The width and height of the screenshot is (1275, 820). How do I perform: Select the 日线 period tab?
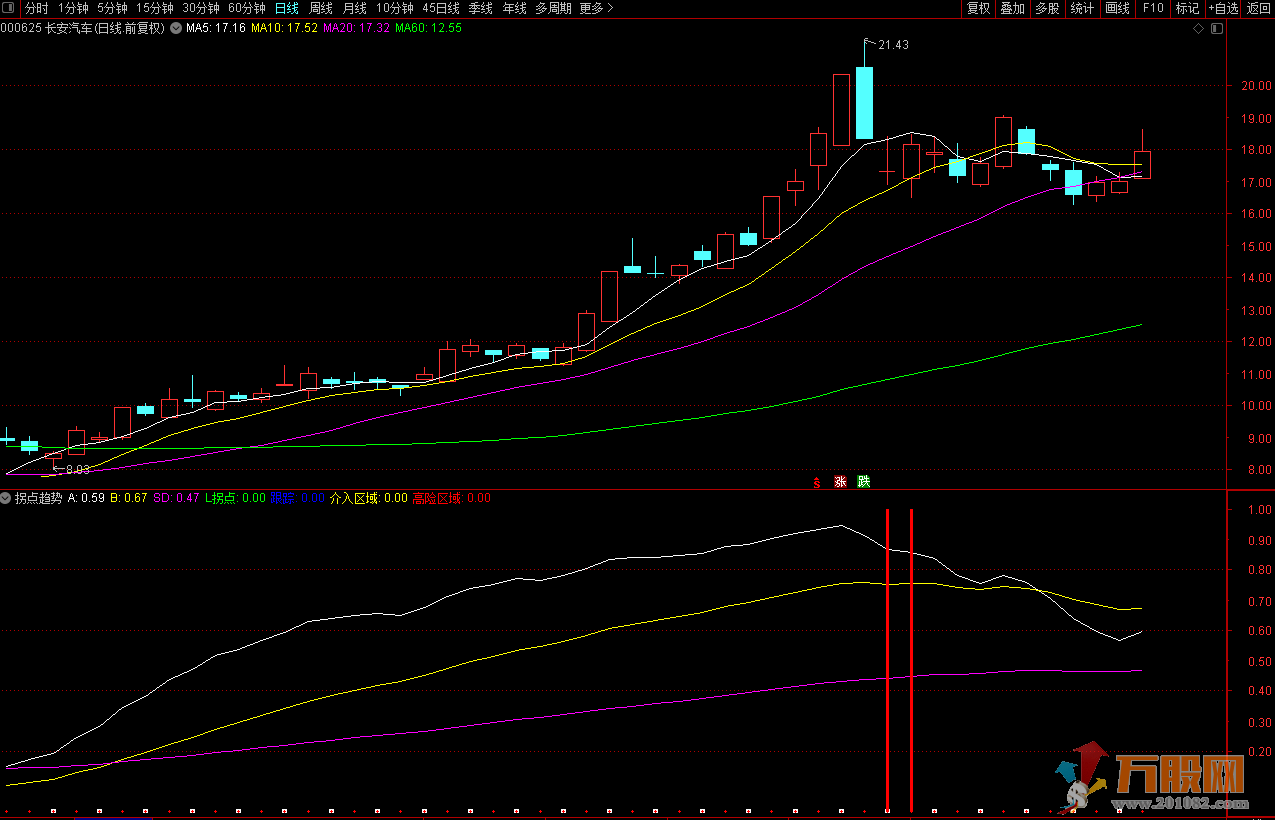[287, 8]
